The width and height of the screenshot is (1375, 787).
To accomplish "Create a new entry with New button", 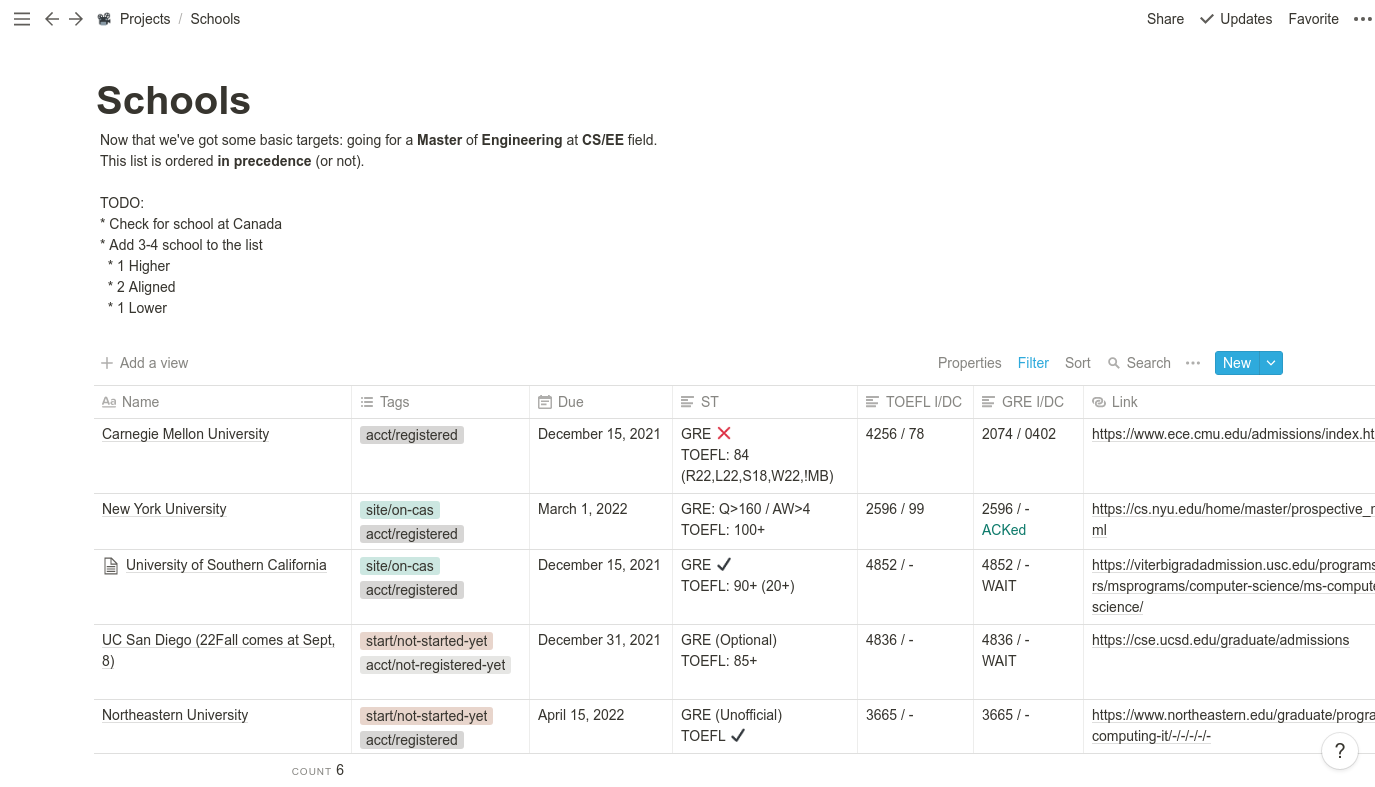I will click(1236, 363).
